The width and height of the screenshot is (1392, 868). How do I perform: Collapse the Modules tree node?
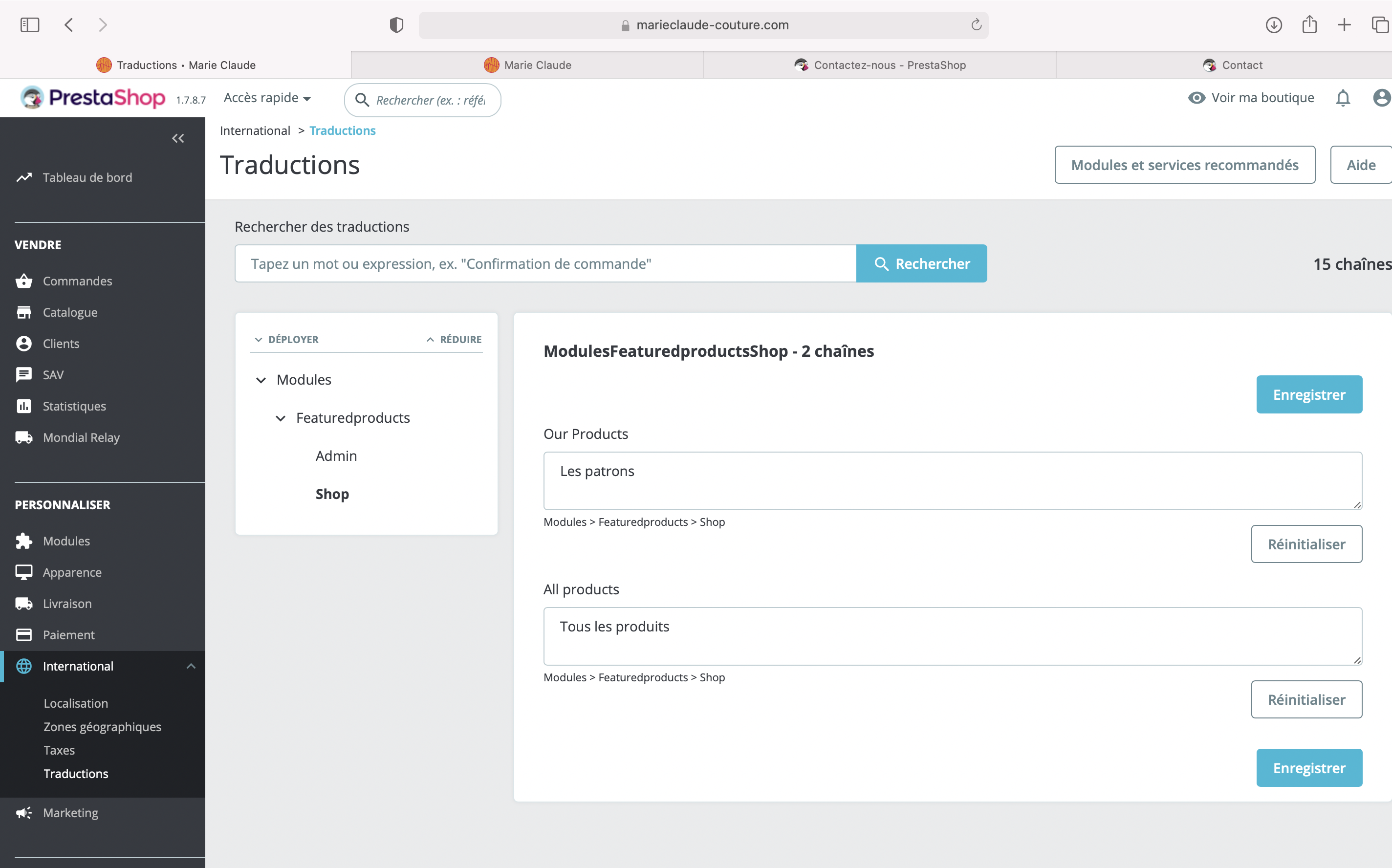coord(261,380)
